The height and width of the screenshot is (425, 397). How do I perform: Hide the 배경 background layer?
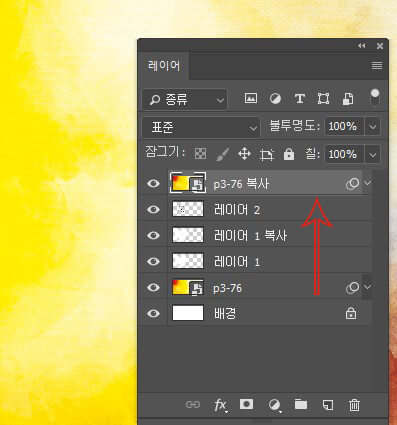pyautogui.click(x=153, y=313)
